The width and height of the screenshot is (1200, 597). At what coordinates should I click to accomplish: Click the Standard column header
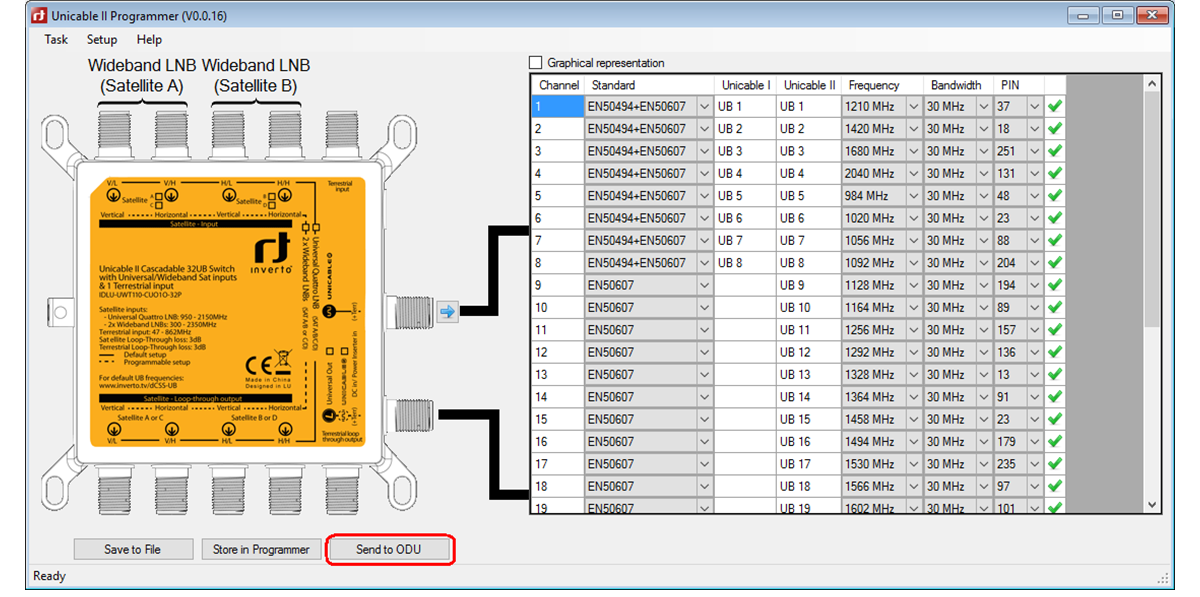pos(649,85)
